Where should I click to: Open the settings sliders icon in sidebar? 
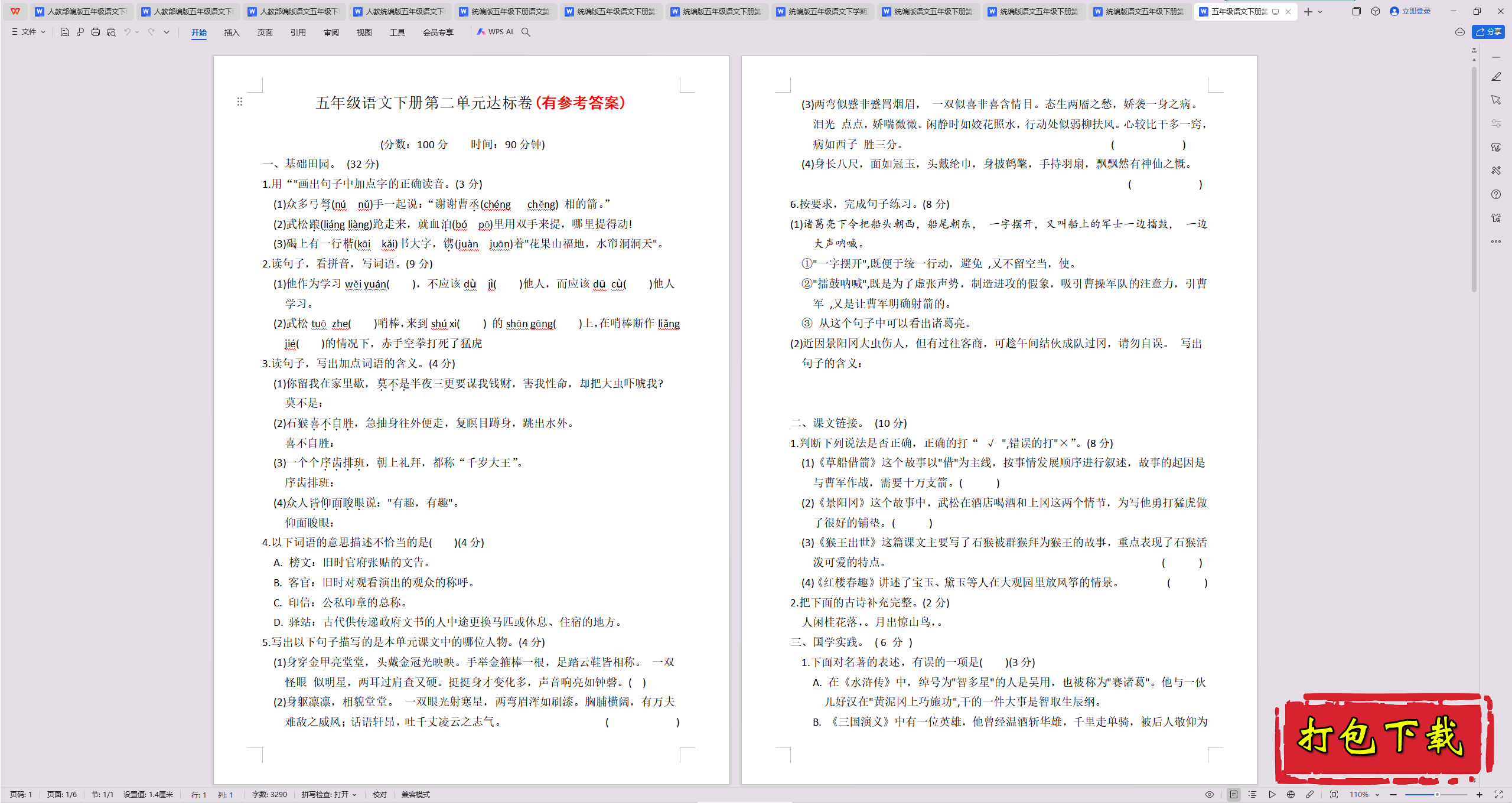[1496, 123]
